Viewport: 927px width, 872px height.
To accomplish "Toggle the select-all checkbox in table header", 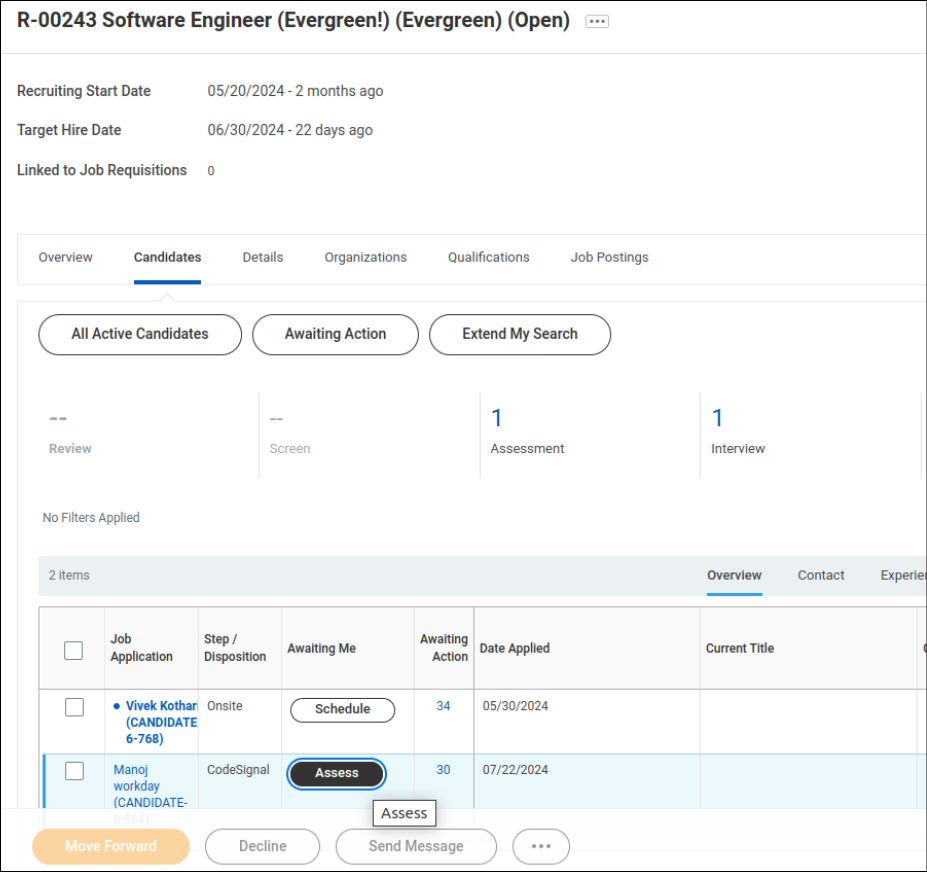I will [x=74, y=650].
